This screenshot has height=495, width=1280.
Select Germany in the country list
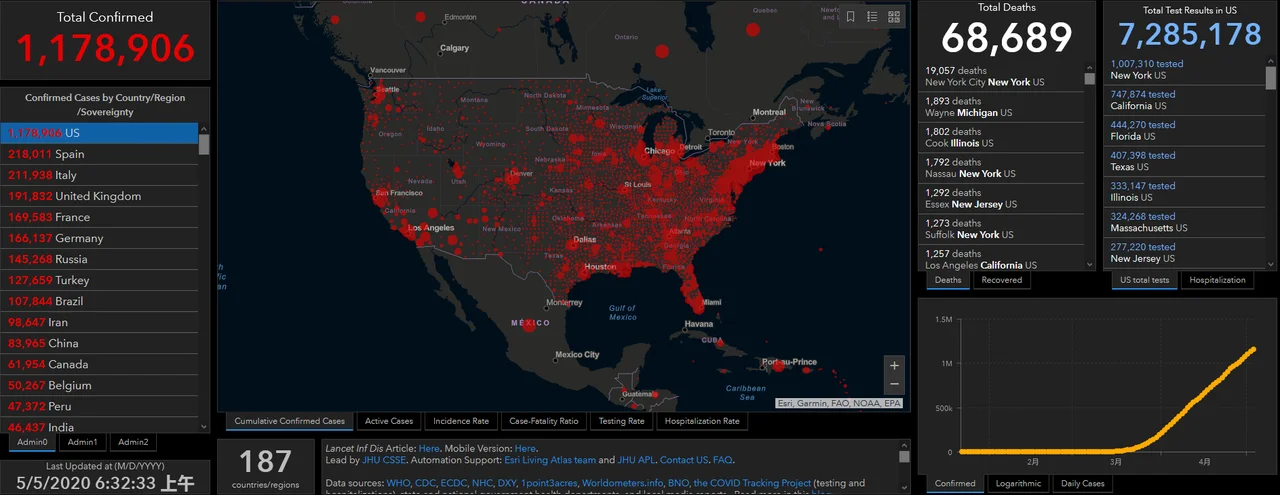coord(99,238)
